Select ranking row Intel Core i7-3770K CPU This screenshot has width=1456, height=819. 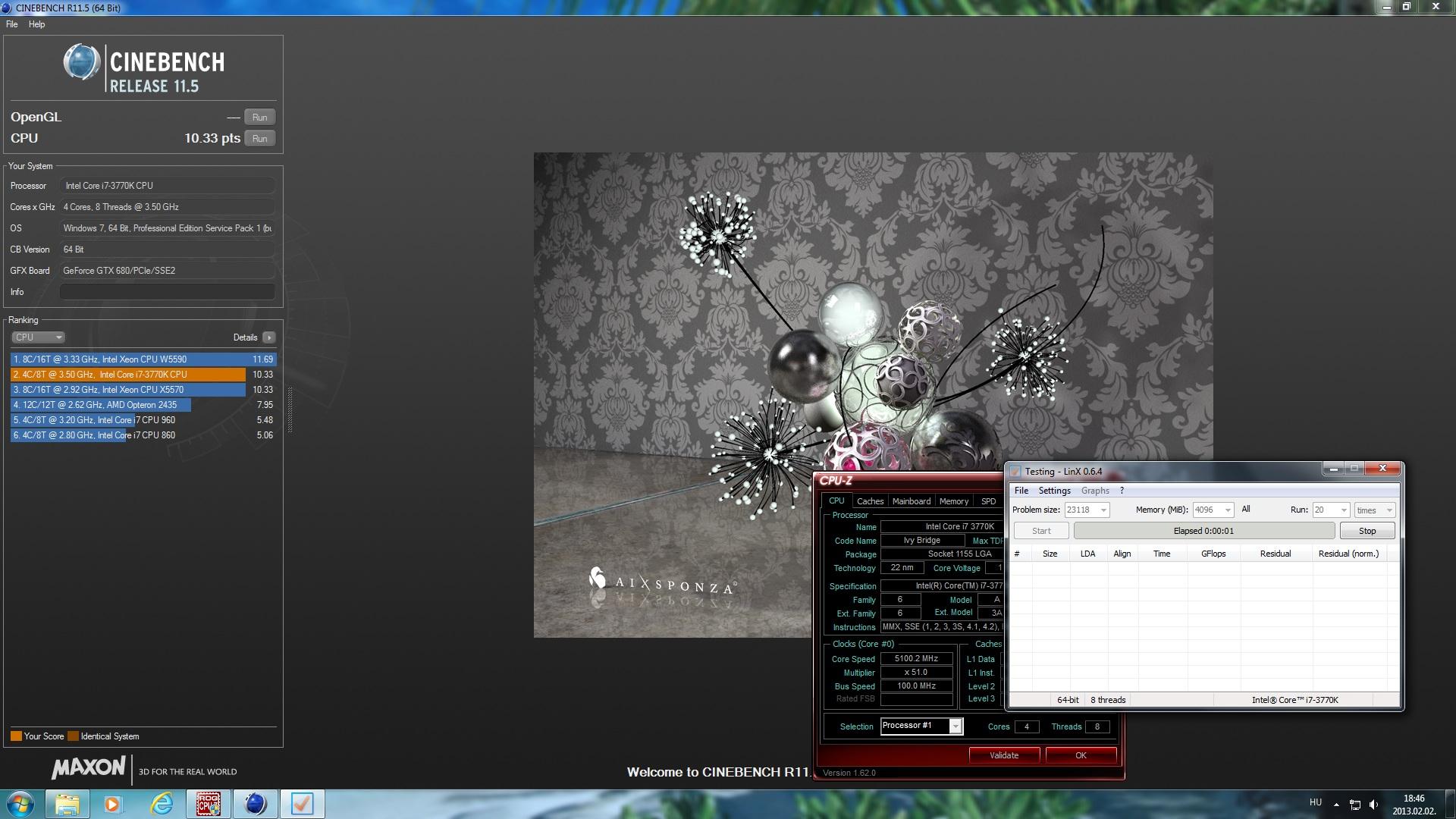(x=143, y=375)
